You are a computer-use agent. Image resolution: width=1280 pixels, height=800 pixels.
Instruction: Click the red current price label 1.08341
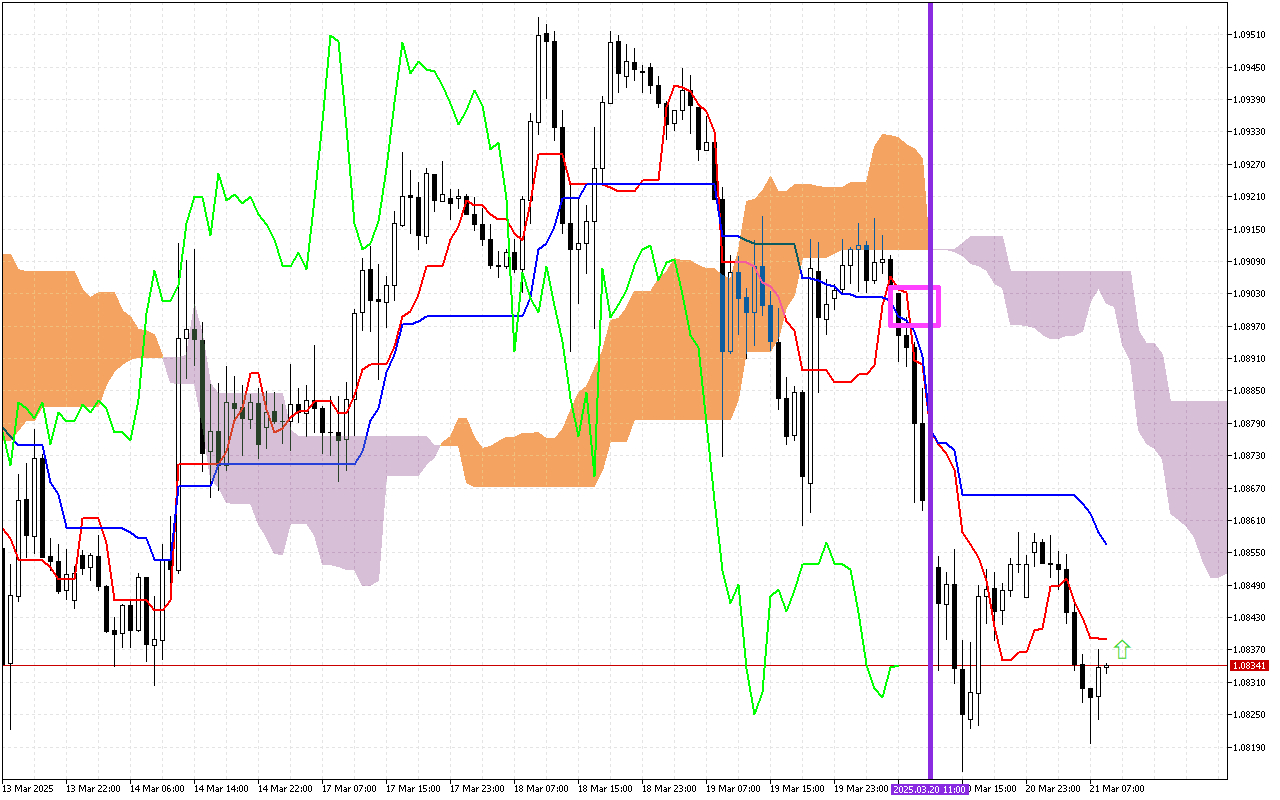click(1250, 665)
